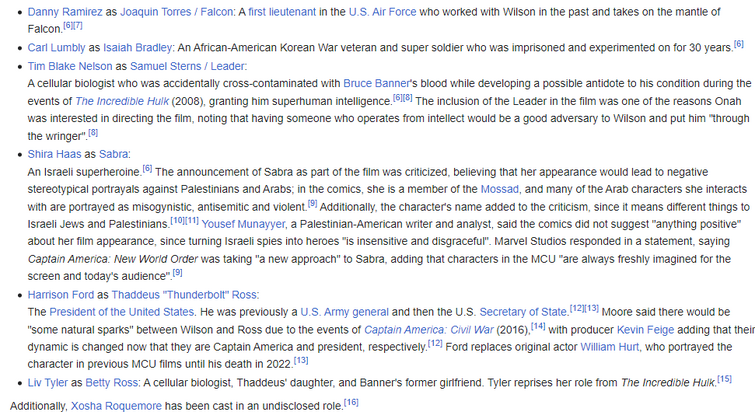
Task: Visit the Kevin Feige link
Action: (x=645, y=330)
